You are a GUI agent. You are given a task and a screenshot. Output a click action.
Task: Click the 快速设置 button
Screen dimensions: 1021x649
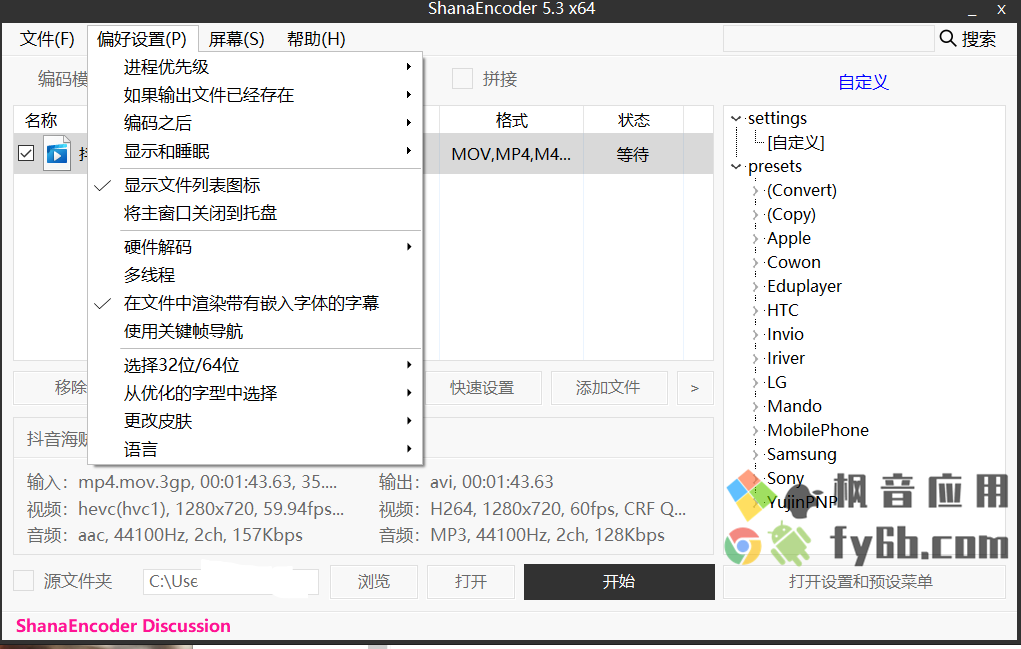[483, 388]
